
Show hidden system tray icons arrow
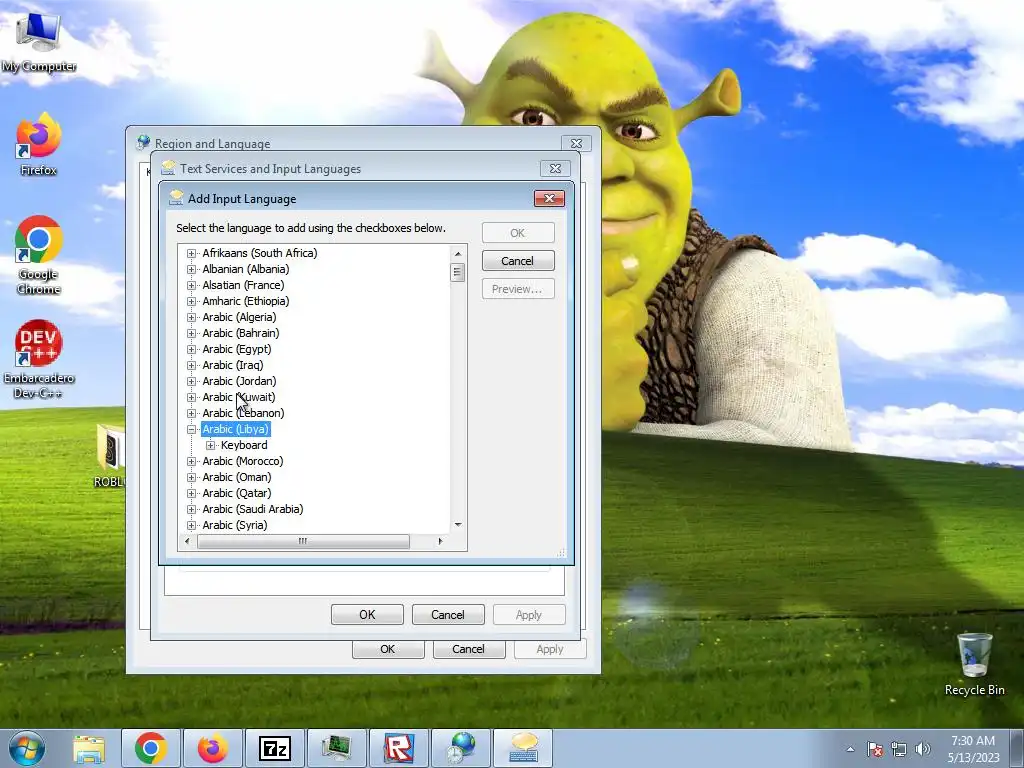[x=850, y=749]
